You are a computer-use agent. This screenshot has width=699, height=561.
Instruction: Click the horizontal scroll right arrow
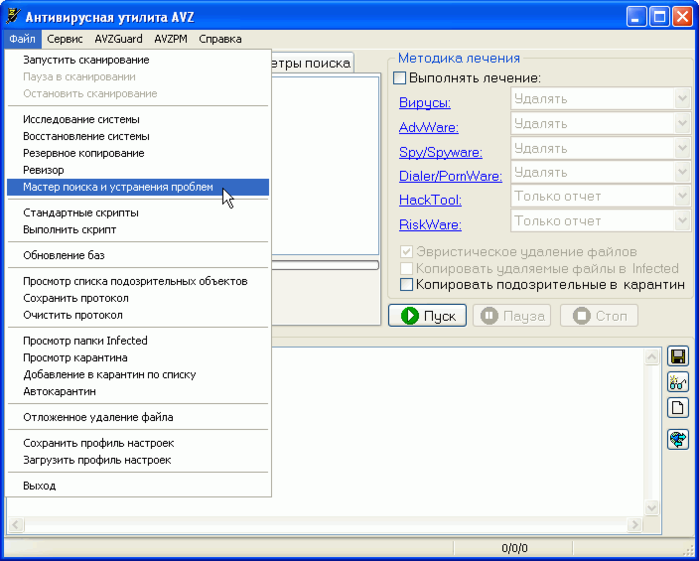pos(634,524)
